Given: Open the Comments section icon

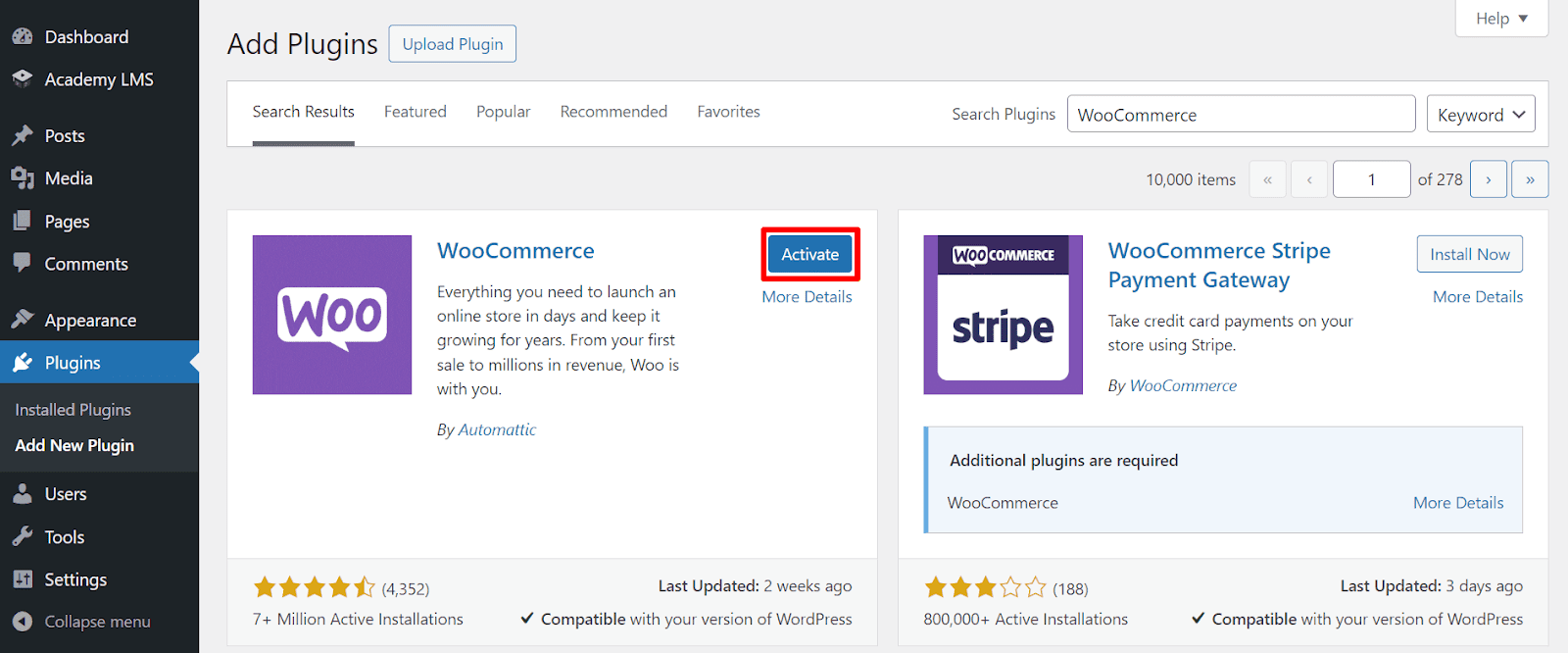Looking at the screenshot, I should pos(23,263).
